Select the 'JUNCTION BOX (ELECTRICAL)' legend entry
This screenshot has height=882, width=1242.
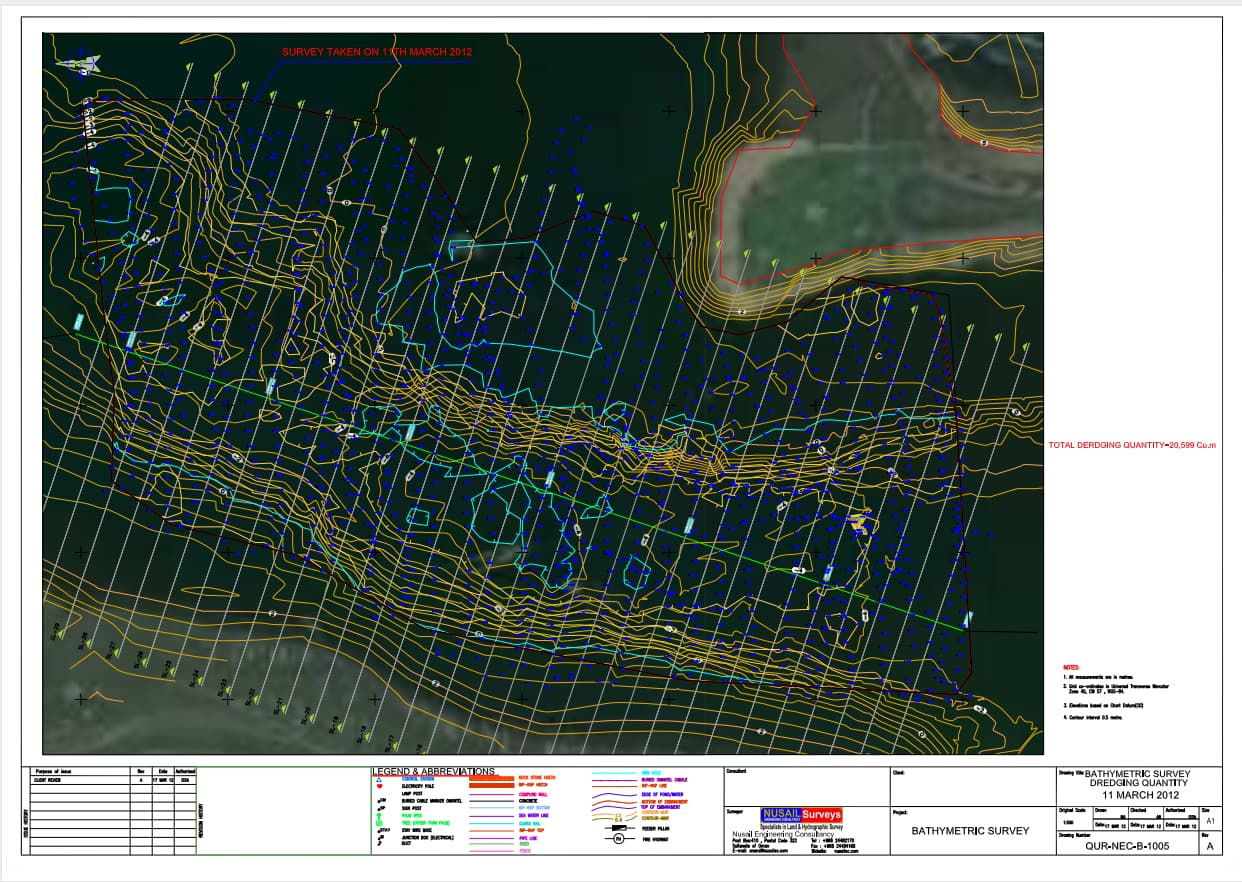click(x=428, y=837)
